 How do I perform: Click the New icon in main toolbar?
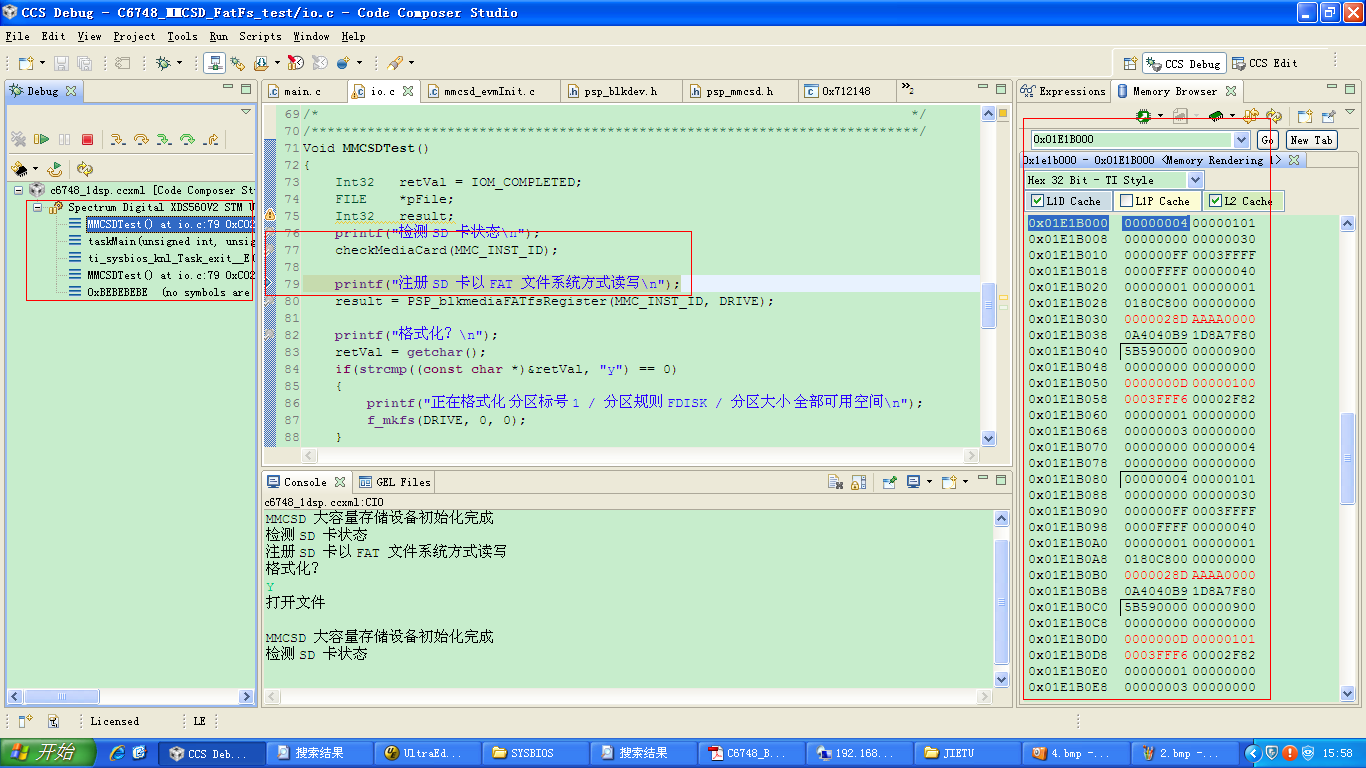tap(25, 63)
